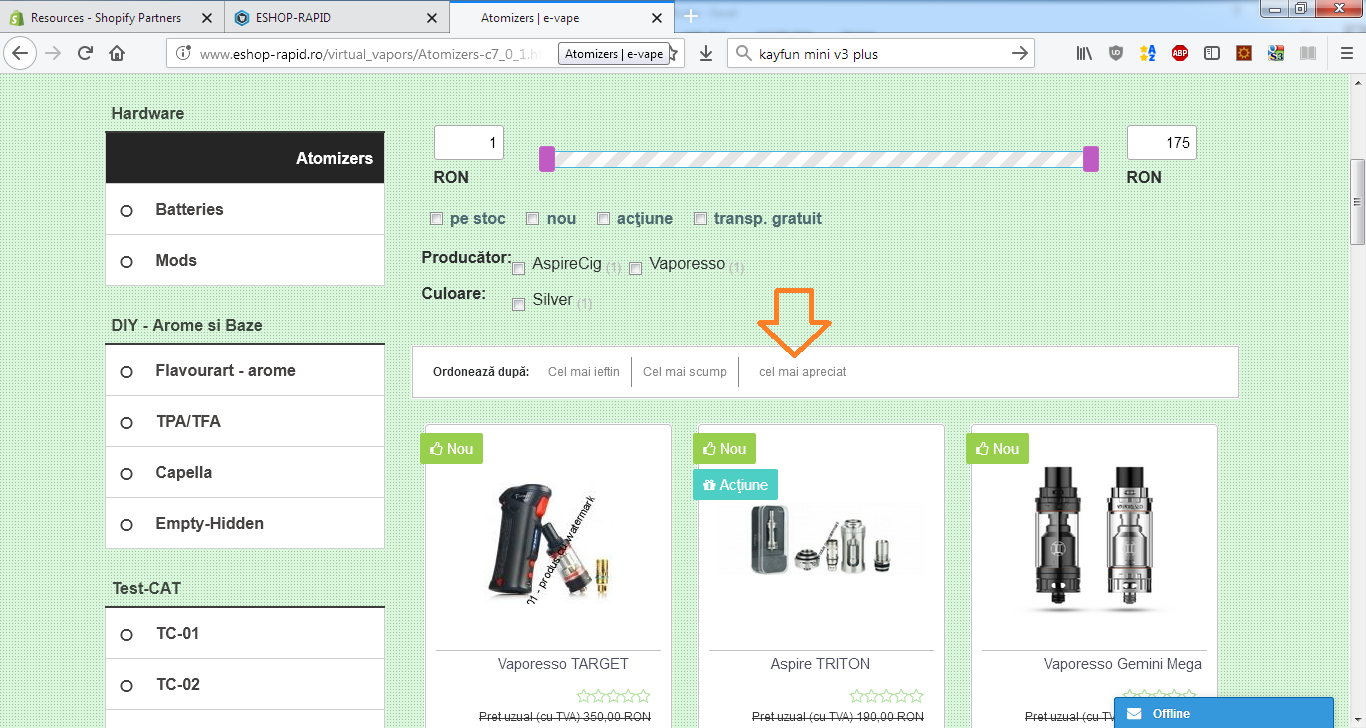Sort by 'cel mai apreciat'
Image resolution: width=1366 pixels, height=728 pixels.
pyautogui.click(x=803, y=372)
